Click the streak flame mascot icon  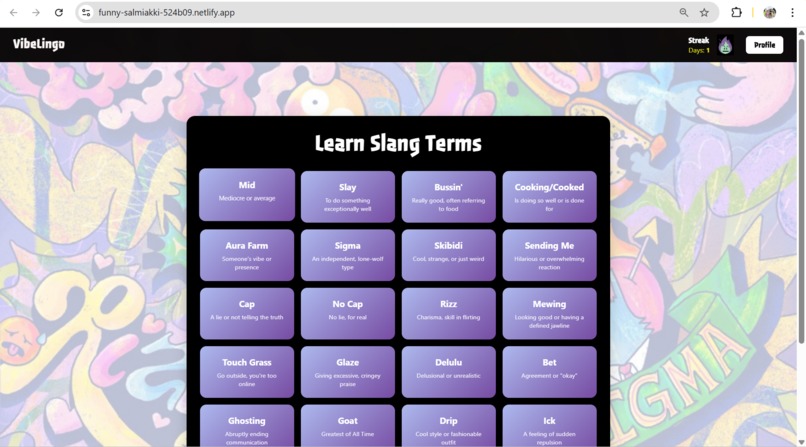click(725, 45)
